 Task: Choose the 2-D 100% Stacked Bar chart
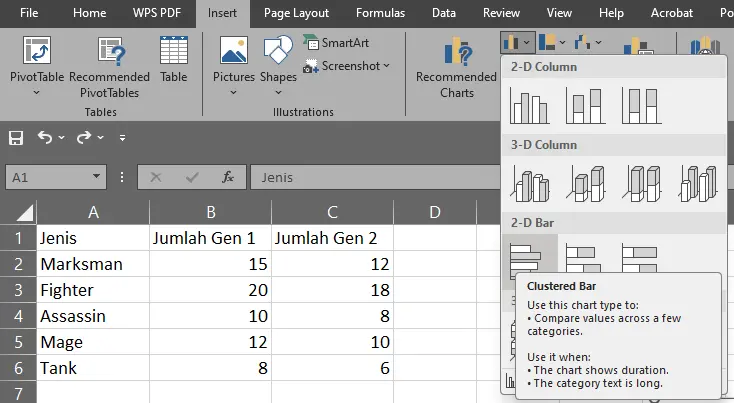639,257
